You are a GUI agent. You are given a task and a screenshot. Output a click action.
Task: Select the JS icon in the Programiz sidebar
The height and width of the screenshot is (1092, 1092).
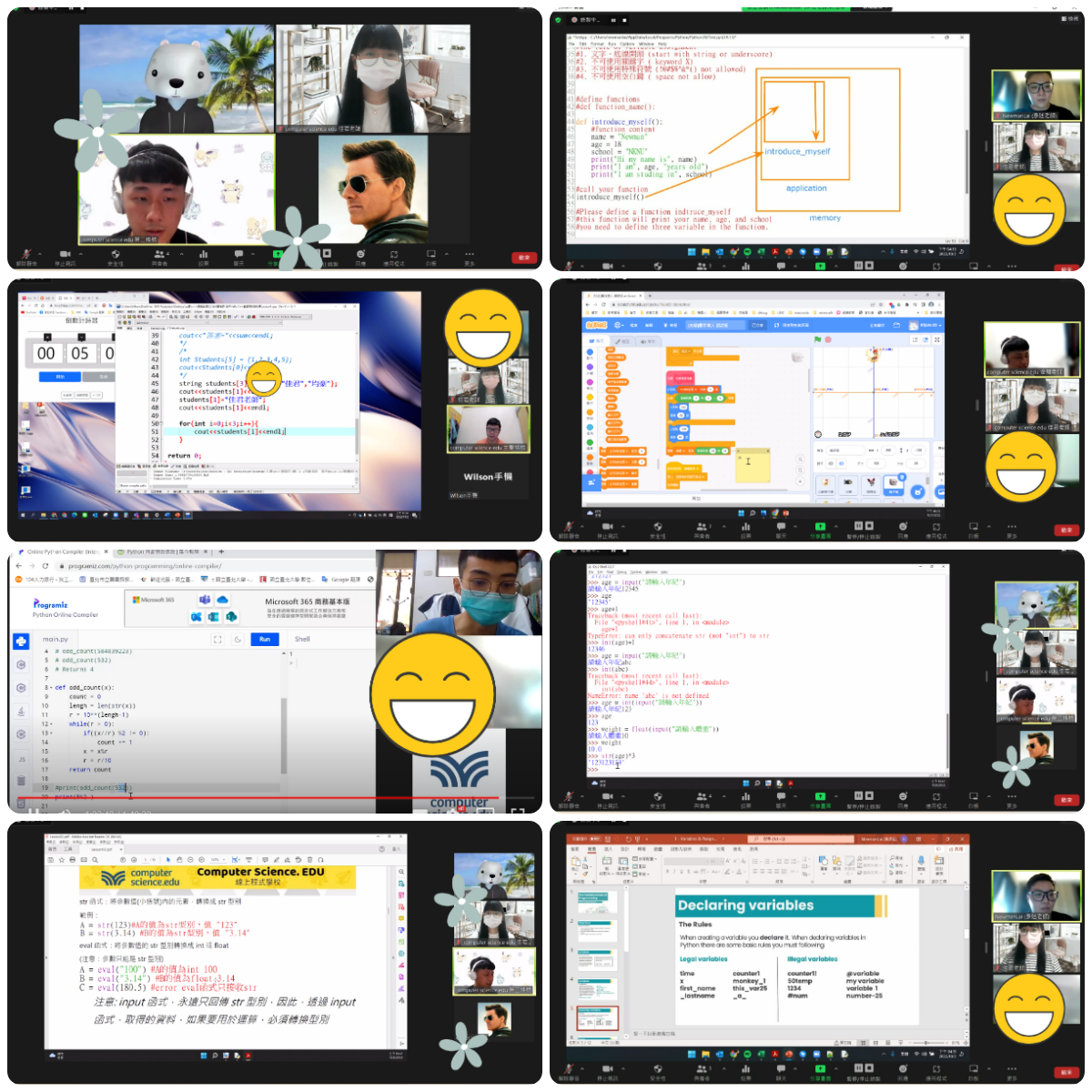click(21, 756)
